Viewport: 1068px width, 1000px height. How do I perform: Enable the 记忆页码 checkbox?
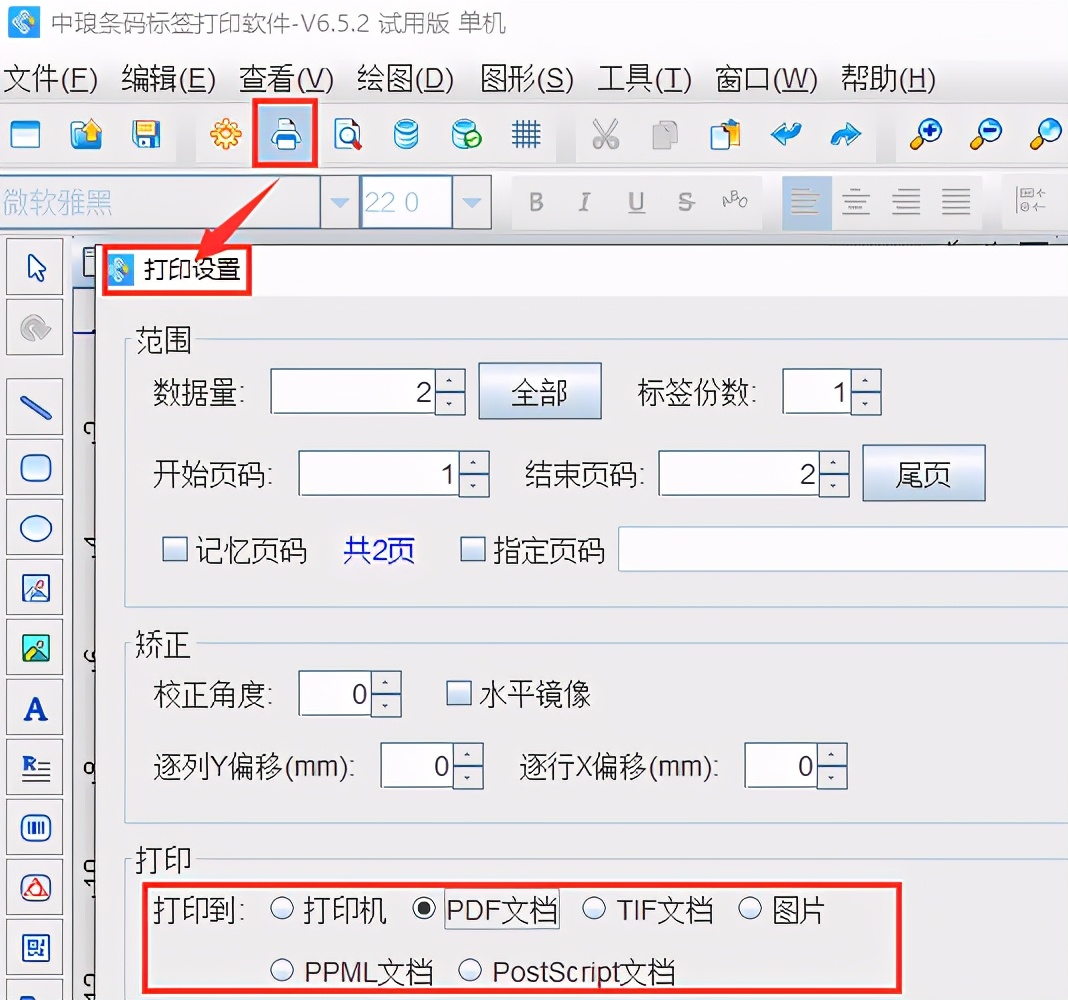click(x=175, y=549)
